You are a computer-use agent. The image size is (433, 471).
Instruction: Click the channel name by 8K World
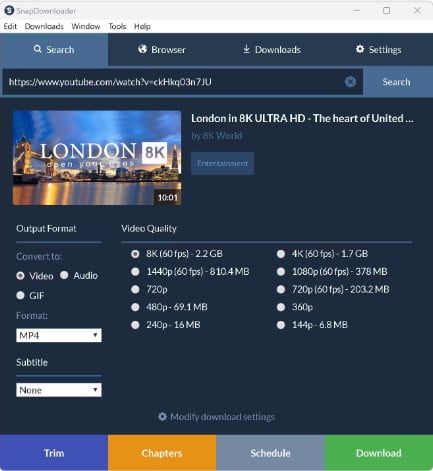[217, 136]
